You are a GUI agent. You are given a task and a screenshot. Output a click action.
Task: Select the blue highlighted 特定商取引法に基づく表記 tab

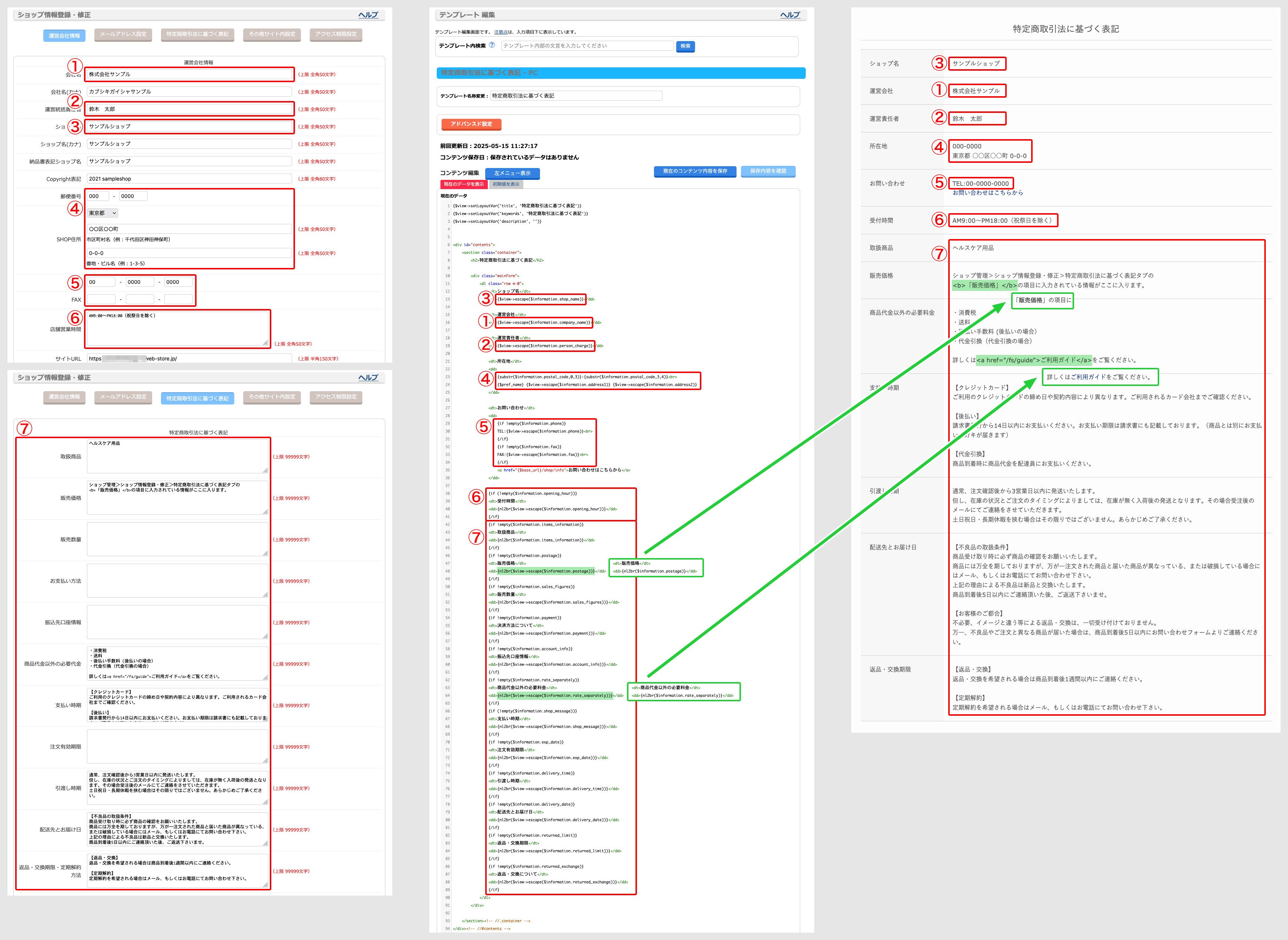[197, 398]
